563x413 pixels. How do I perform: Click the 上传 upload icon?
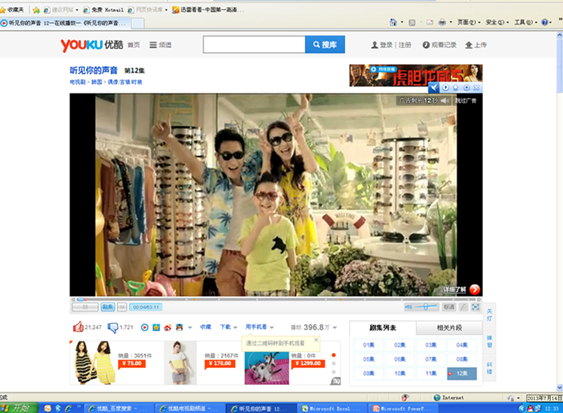469,45
